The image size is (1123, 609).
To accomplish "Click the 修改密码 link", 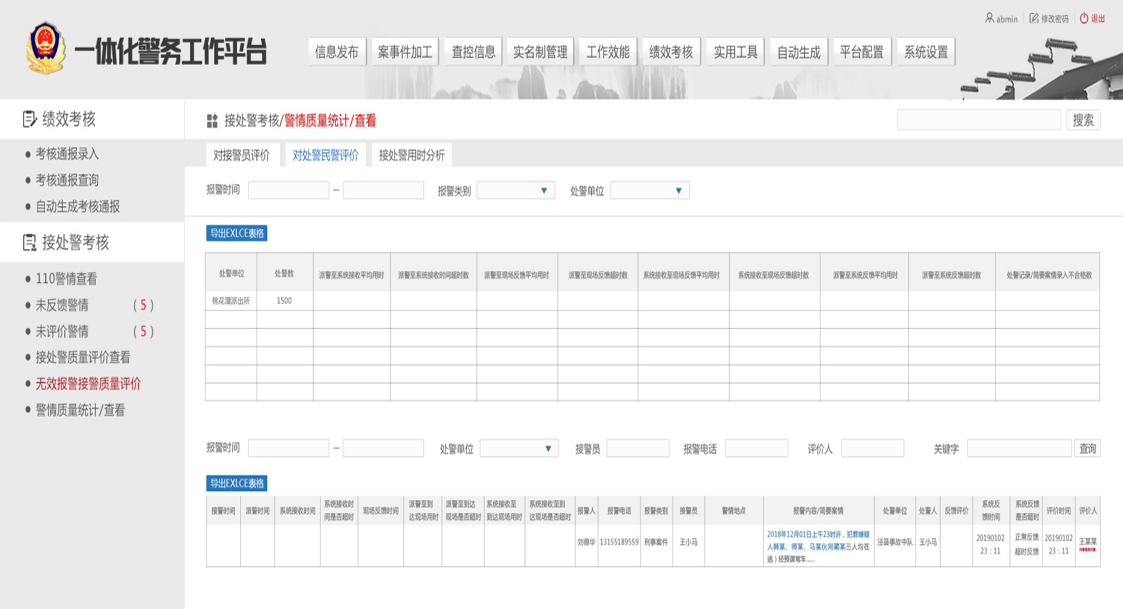I will [x=1054, y=19].
